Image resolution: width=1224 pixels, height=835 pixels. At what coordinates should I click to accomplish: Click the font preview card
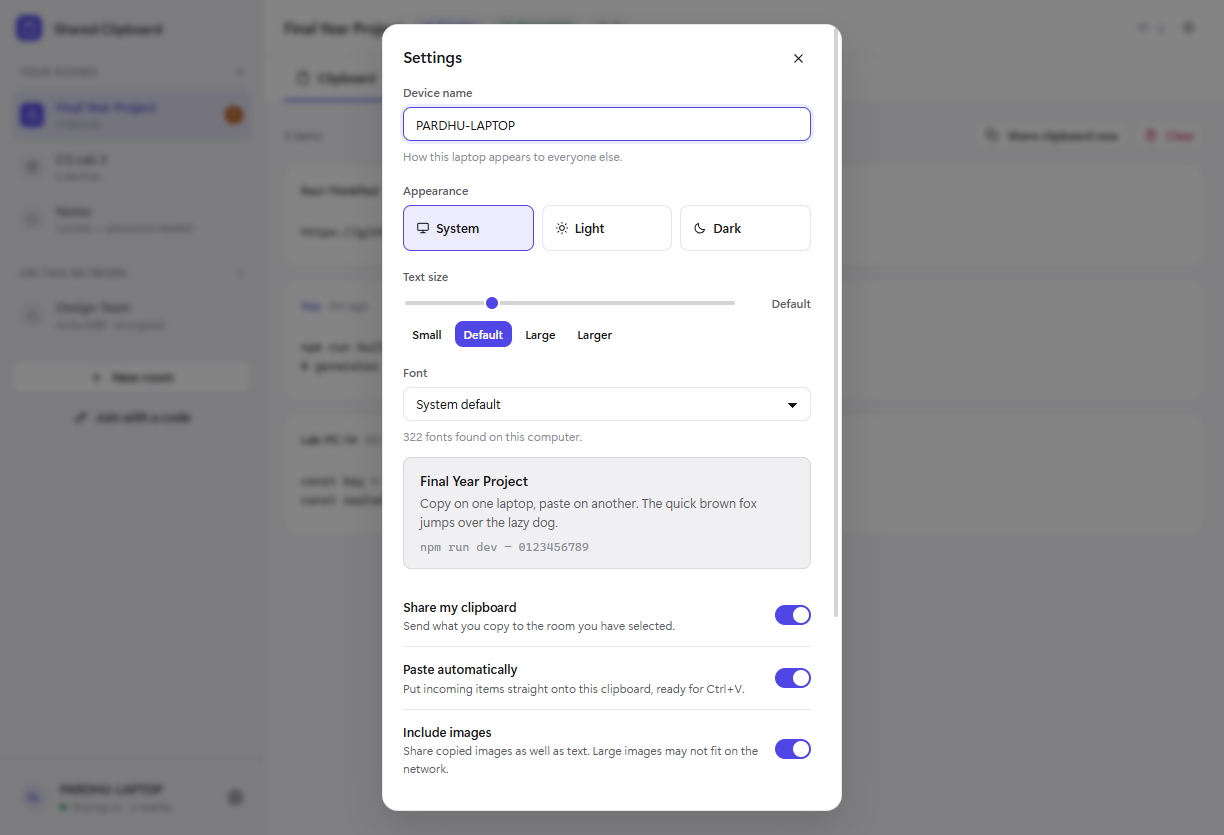point(607,513)
